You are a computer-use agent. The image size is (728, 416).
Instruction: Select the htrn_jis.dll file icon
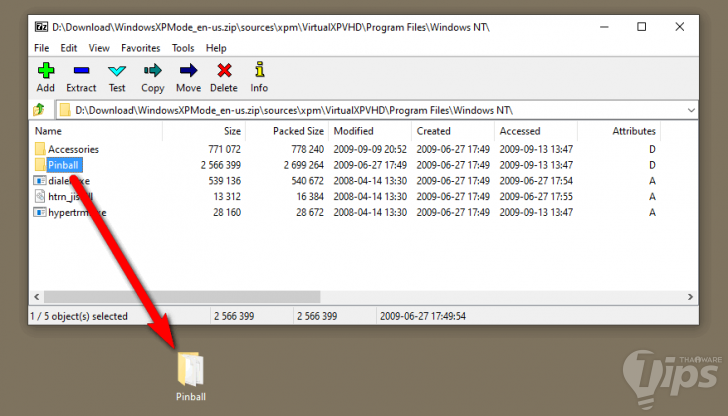(x=40, y=196)
